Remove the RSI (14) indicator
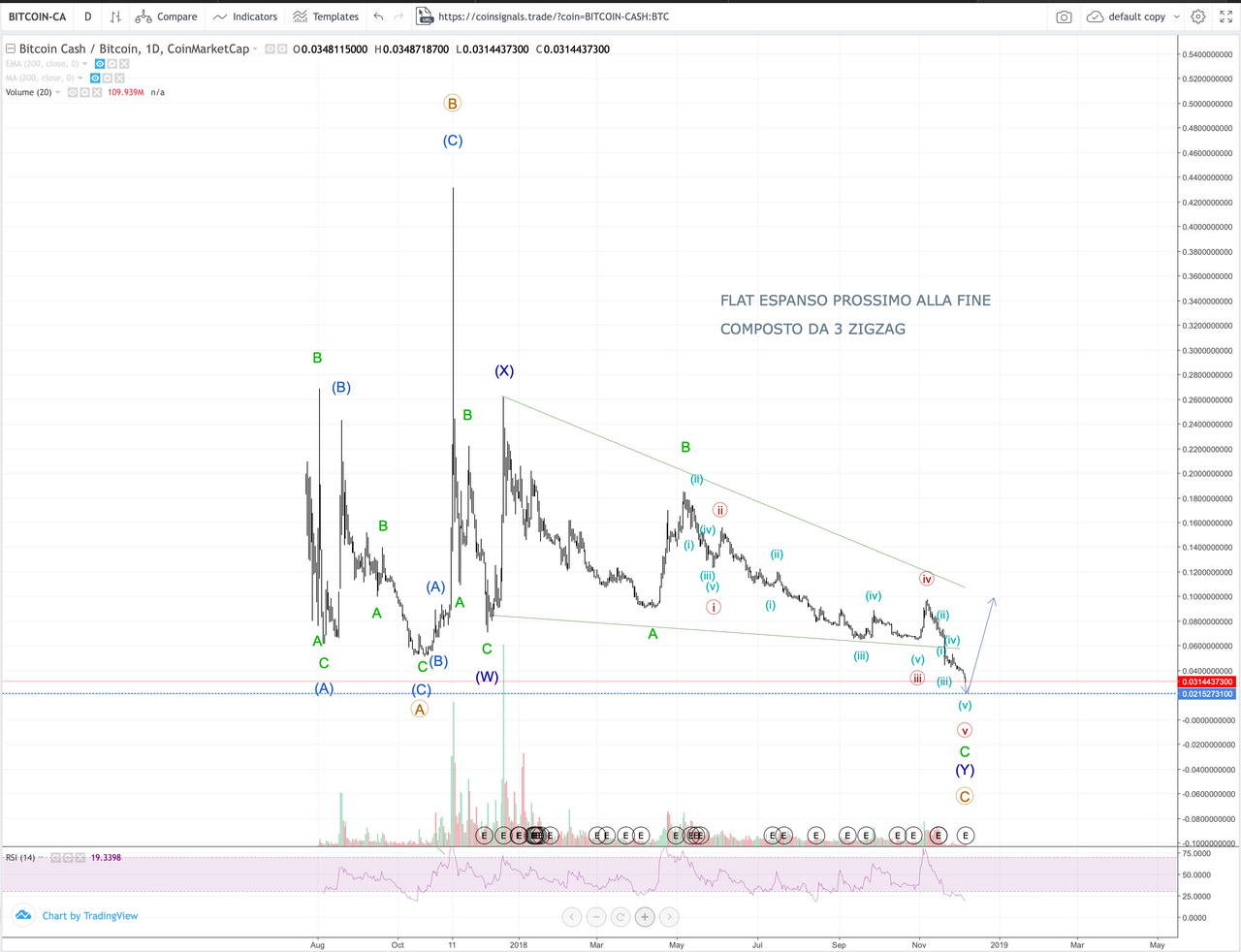1241x952 pixels. [x=80, y=858]
